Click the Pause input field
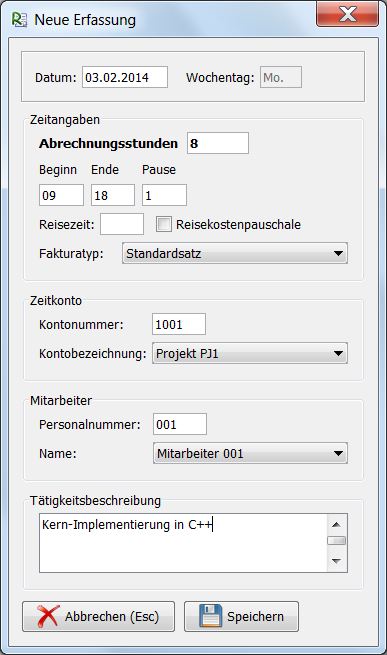The width and height of the screenshot is (387, 655). coord(164,195)
